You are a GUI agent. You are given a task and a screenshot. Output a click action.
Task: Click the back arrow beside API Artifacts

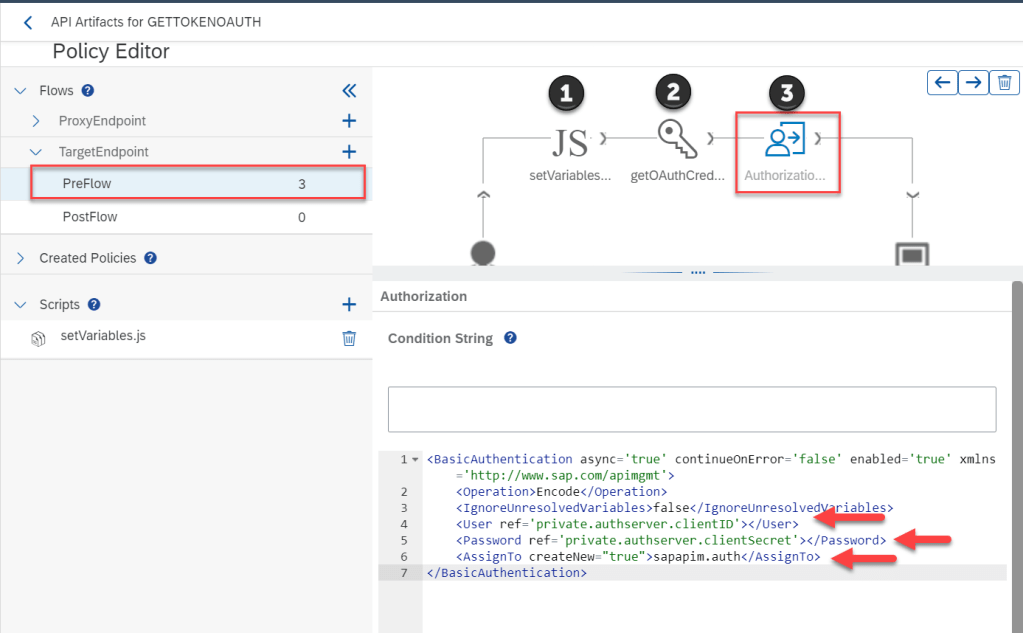pos(28,22)
